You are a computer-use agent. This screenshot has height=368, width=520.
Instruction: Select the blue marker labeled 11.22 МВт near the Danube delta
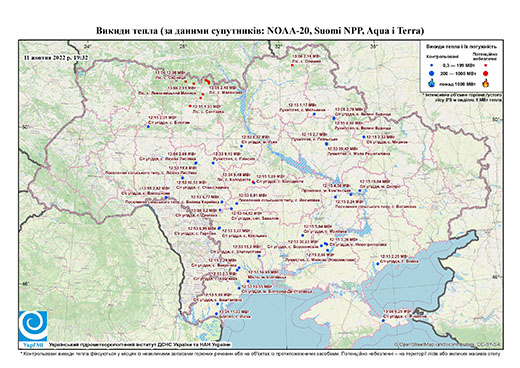coord(216,314)
